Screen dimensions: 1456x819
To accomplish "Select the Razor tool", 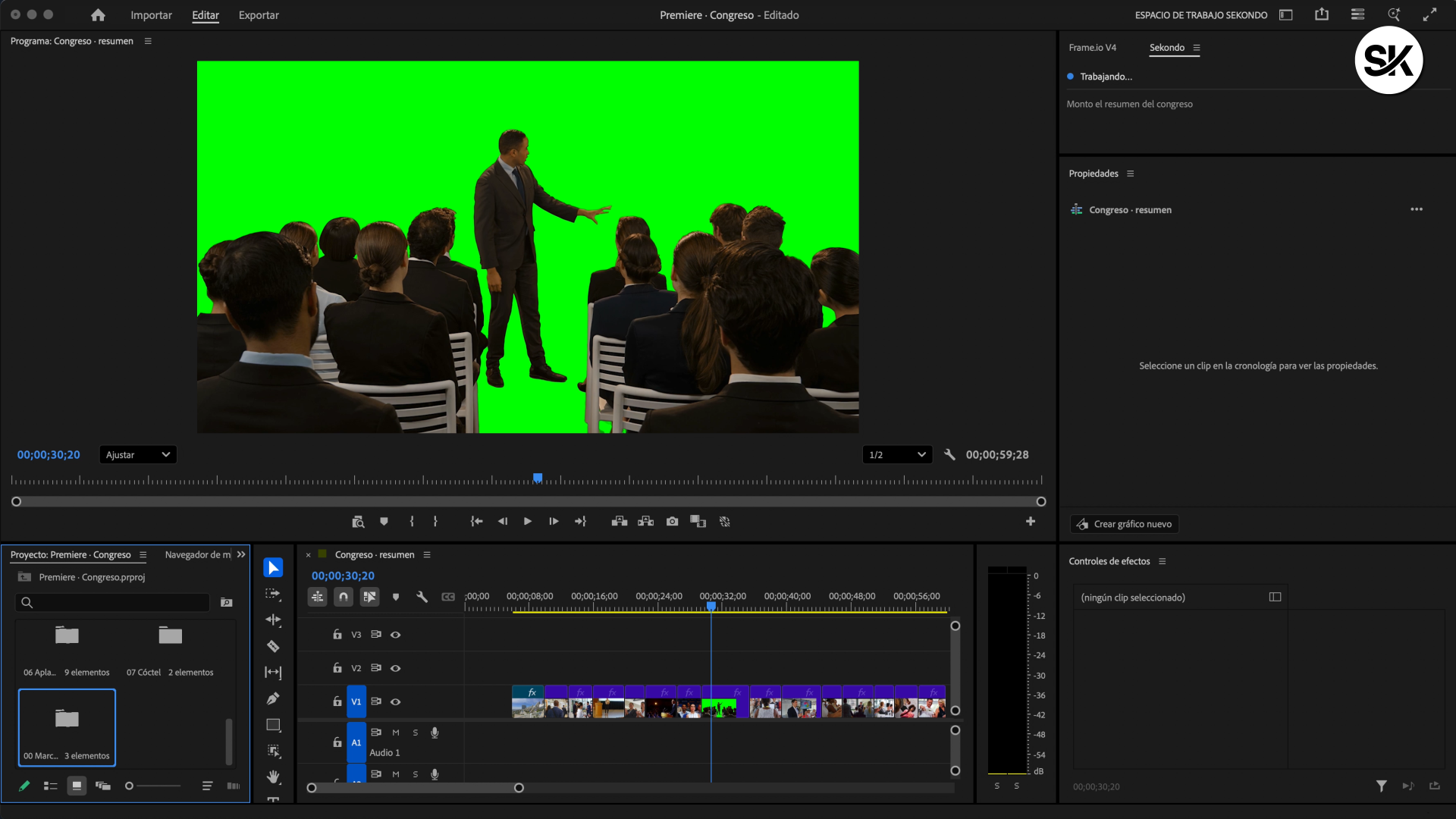I will point(273,647).
